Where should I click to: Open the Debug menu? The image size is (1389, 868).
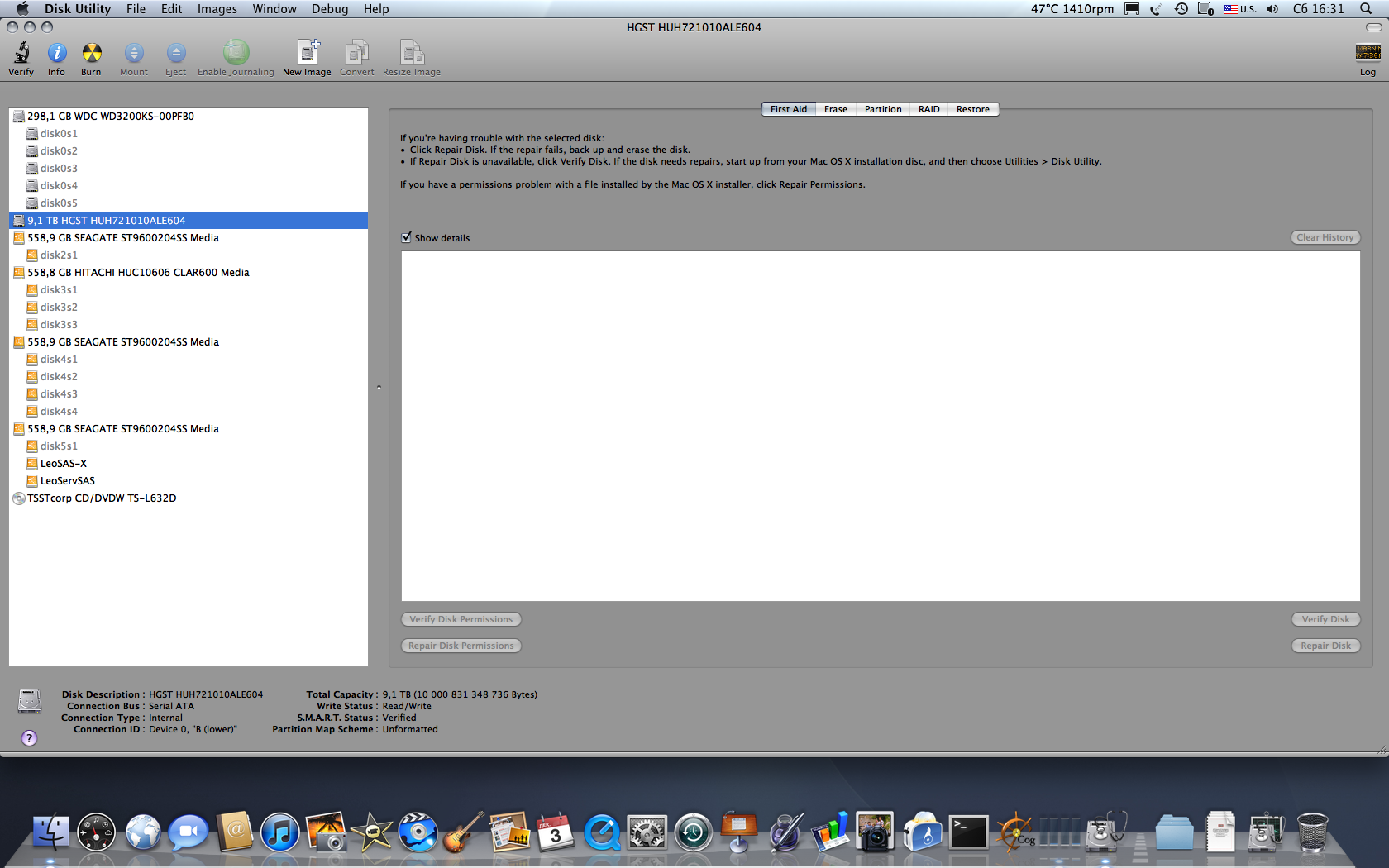pyautogui.click(x=330, y=9)
